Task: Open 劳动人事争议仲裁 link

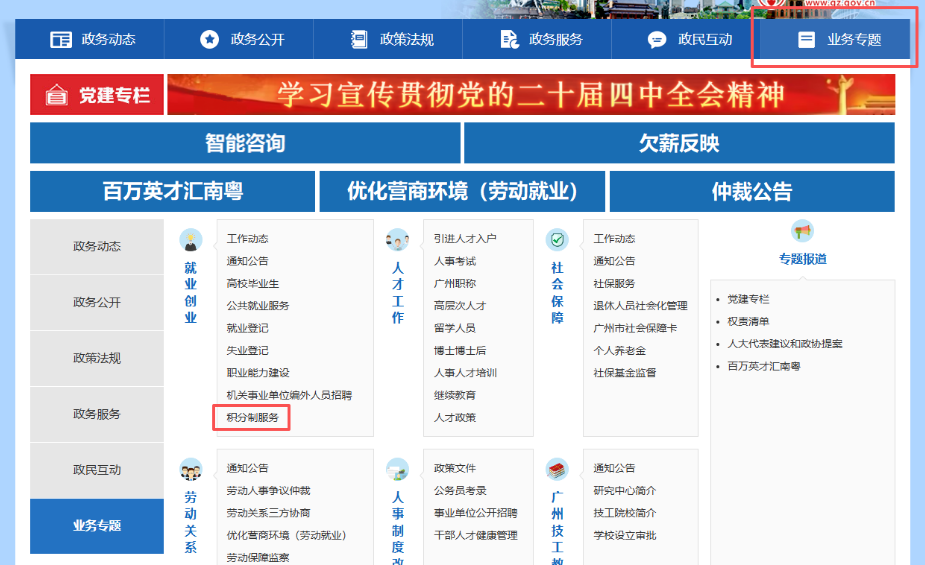Action: 268,491
